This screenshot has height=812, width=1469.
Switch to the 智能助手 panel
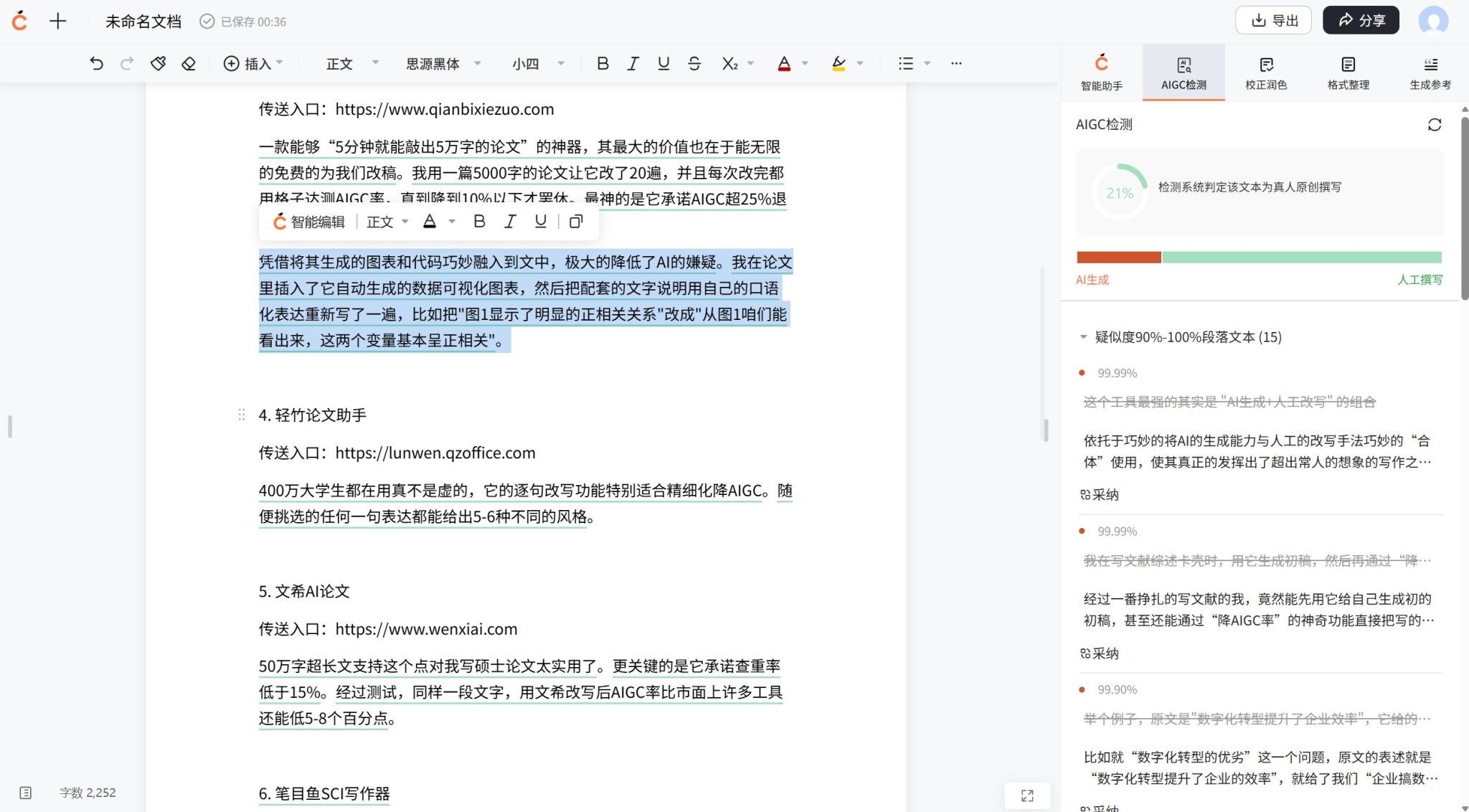pos(1102,72)
